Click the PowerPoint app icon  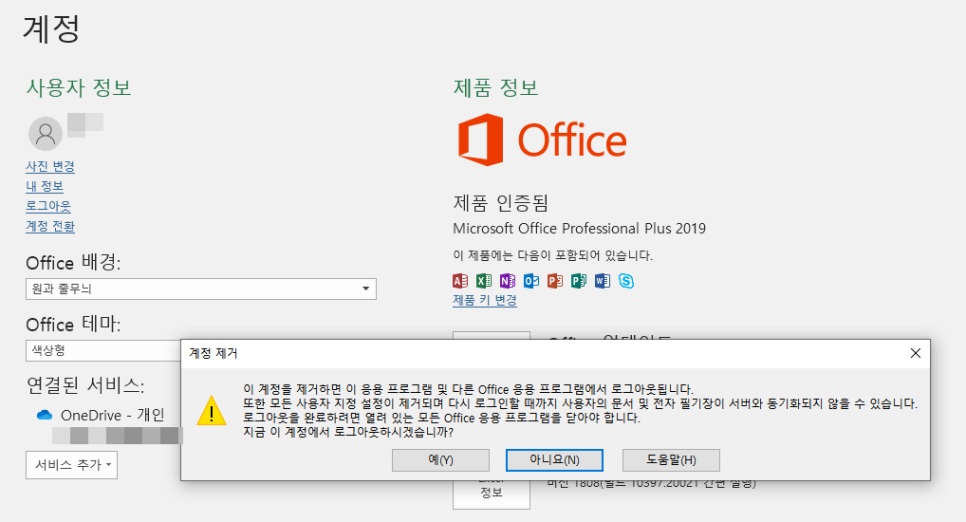(554, 281)
